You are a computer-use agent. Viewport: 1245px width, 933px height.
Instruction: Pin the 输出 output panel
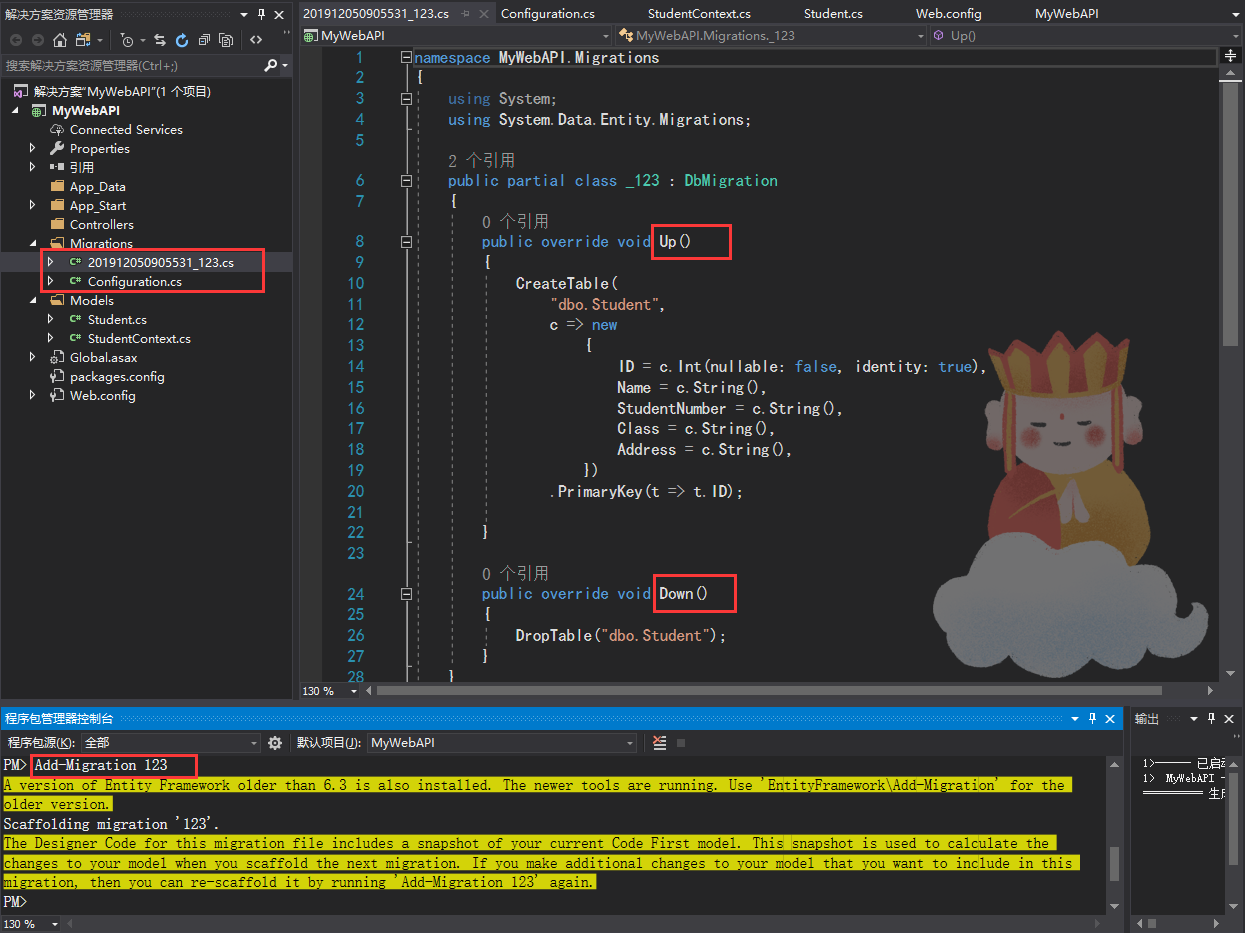(1213, 718)
